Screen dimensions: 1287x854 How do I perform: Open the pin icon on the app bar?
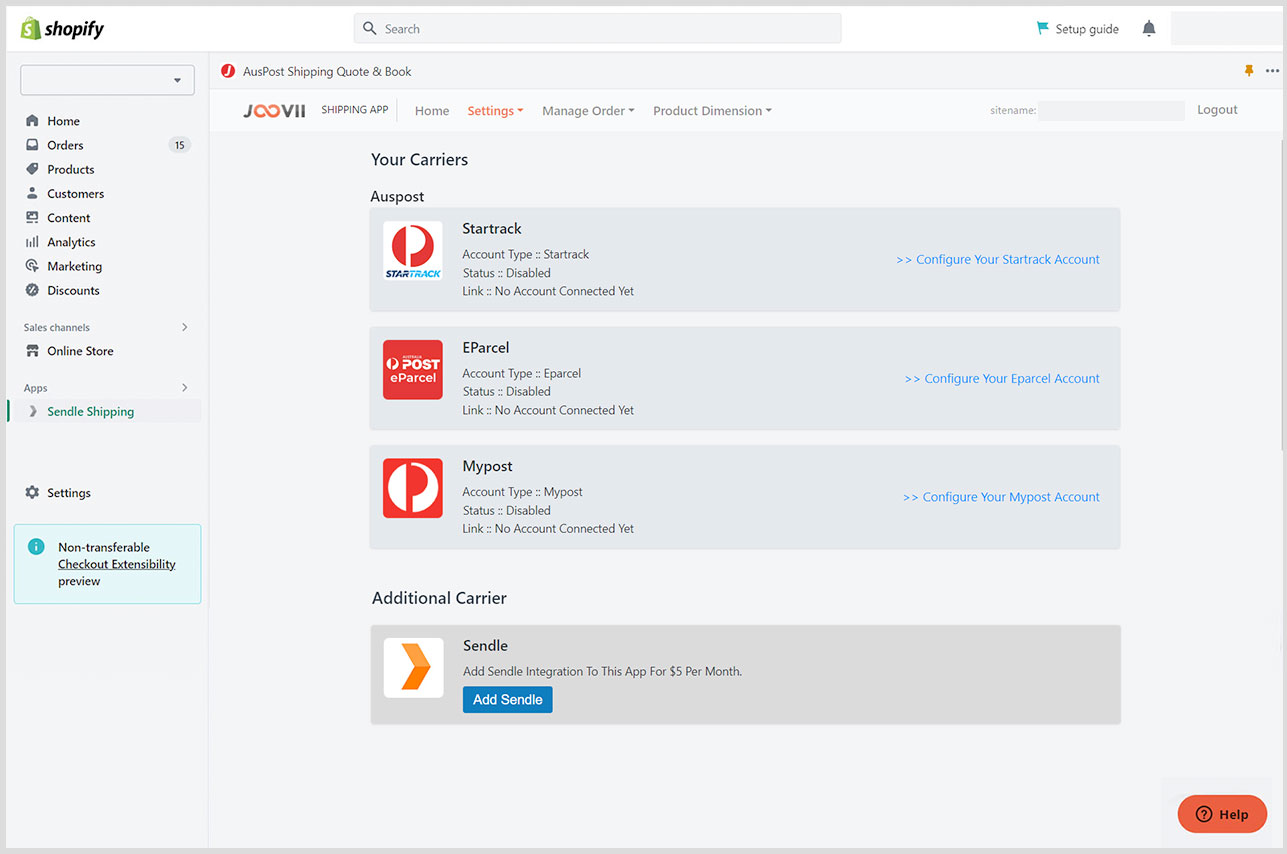[1249, 71]
